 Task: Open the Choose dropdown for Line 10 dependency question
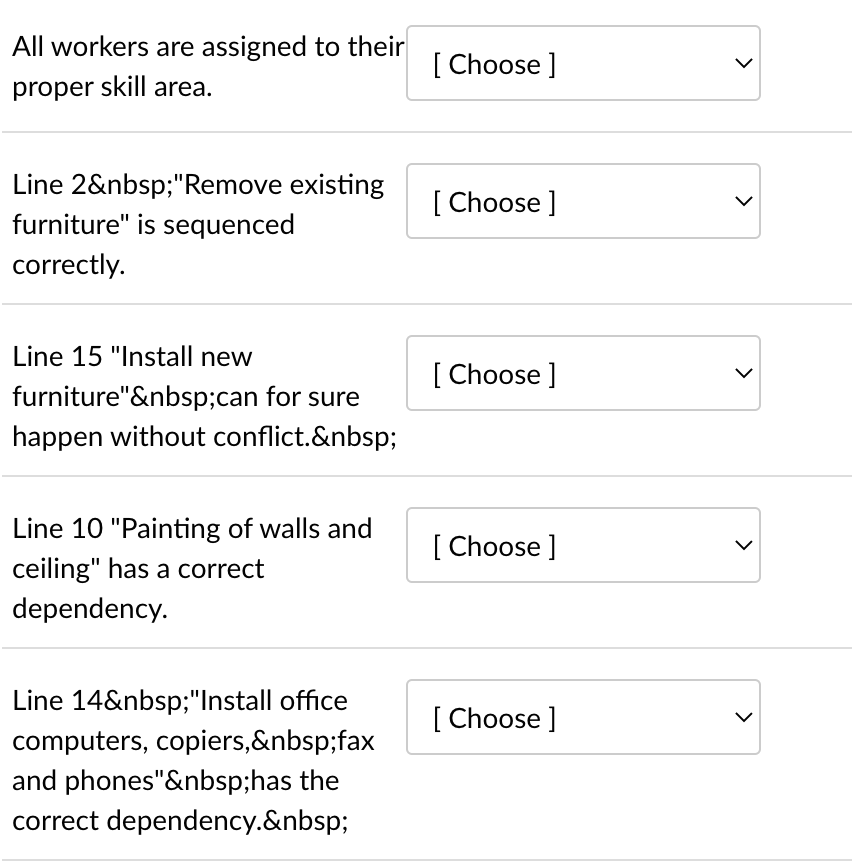point(583,545)
